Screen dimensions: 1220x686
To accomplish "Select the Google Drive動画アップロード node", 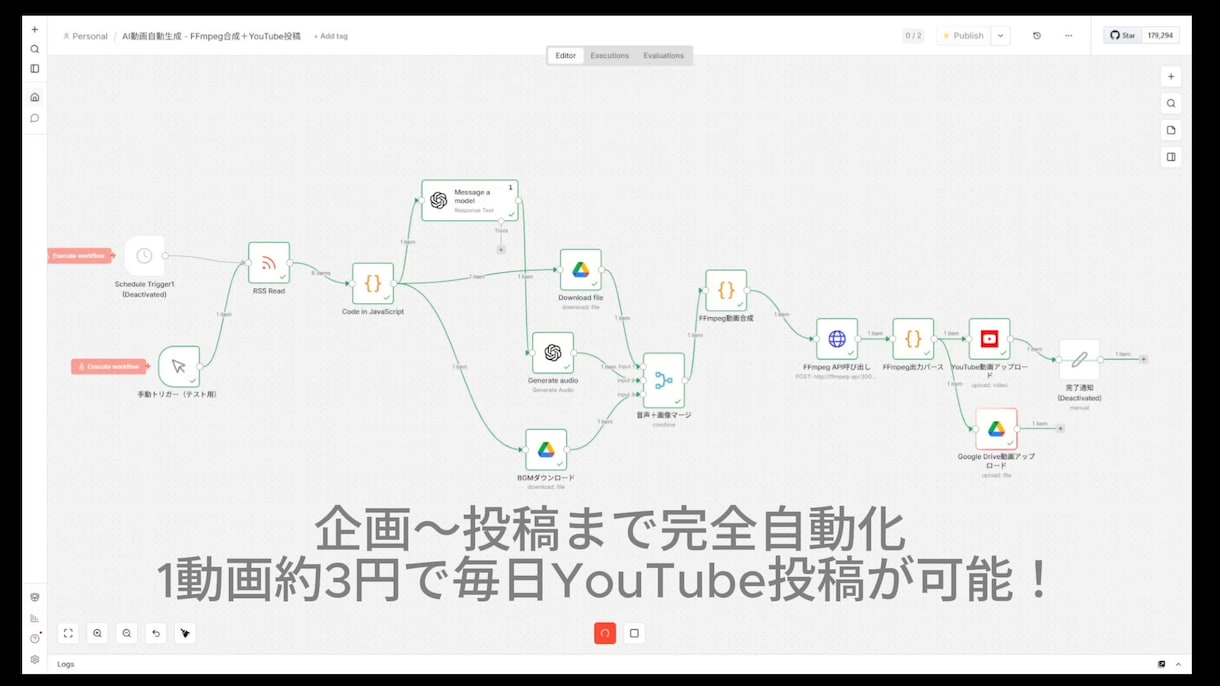I will [x=996, y=429].
